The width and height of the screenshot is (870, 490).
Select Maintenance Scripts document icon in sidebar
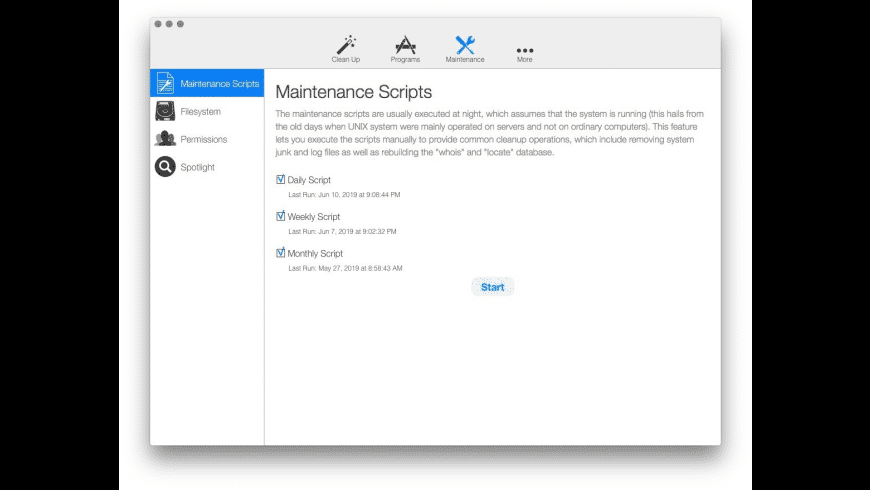165,83
